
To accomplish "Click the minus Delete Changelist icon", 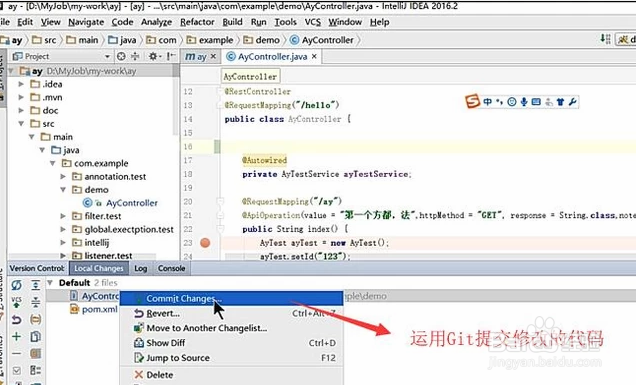I will click(16, 353).
